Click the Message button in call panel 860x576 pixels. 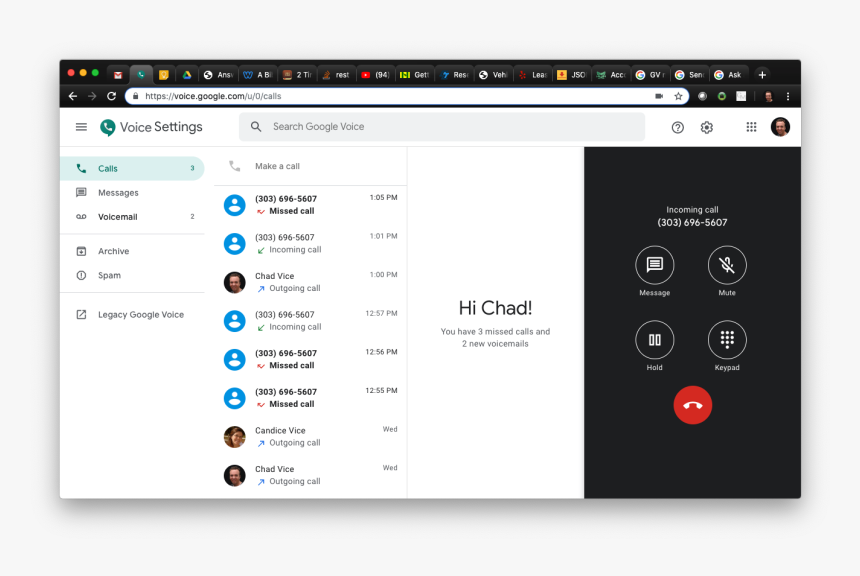tap(654, 265)
